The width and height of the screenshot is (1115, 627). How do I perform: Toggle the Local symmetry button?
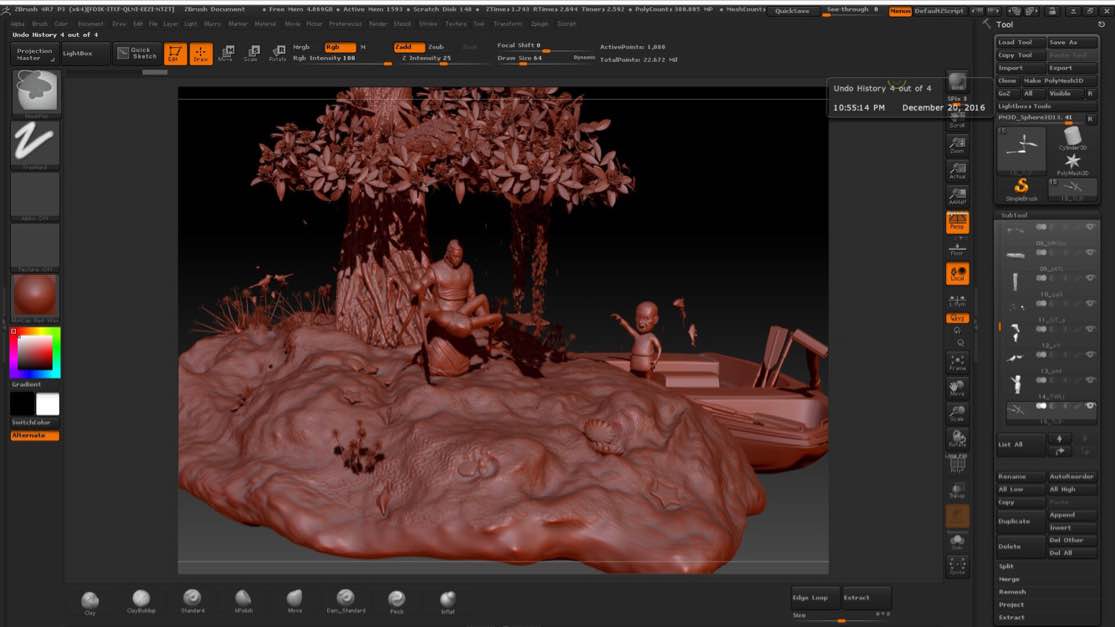tap(957, 274)
